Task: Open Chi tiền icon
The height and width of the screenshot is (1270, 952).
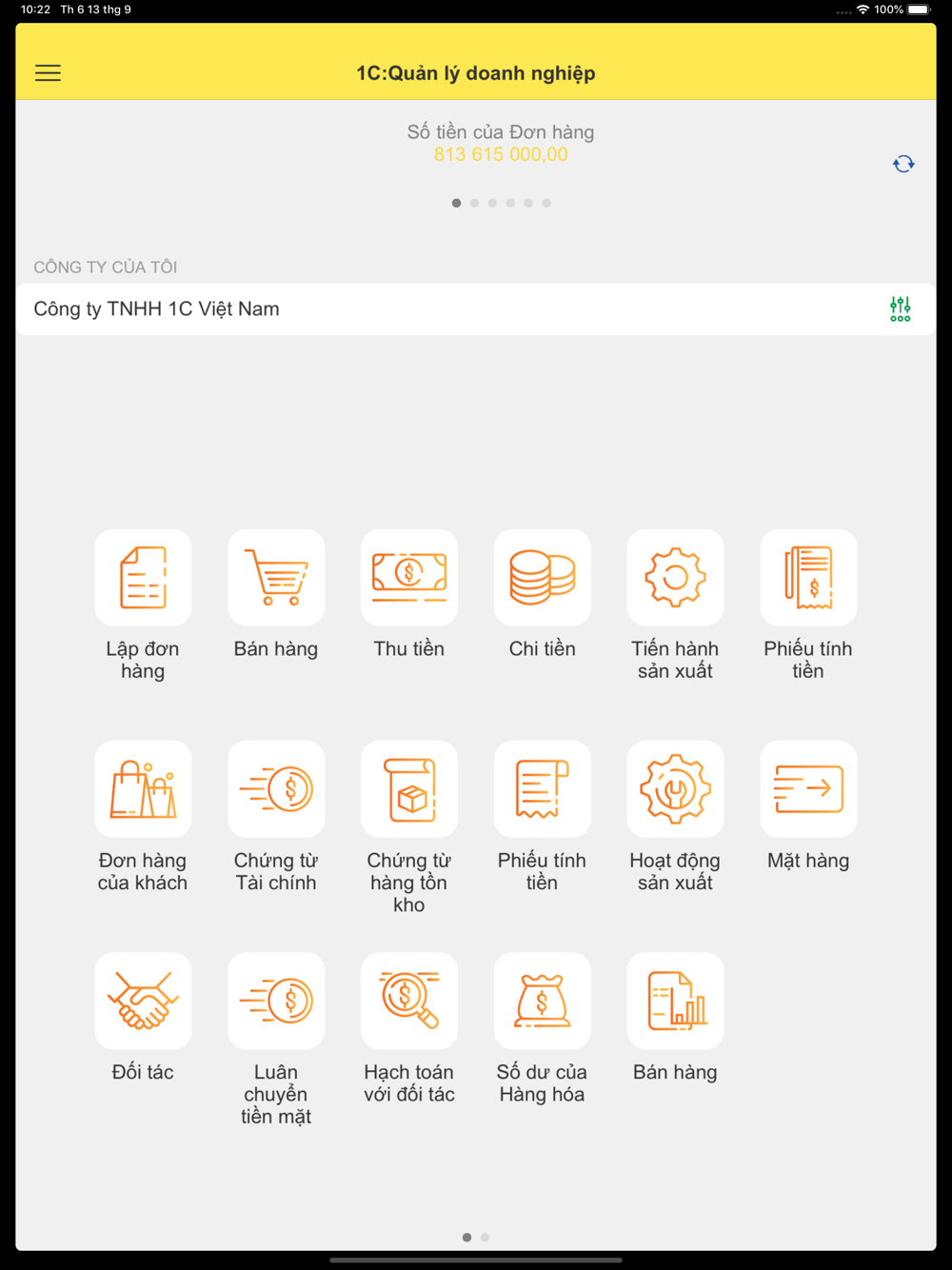Action: [x=543, y=577]
